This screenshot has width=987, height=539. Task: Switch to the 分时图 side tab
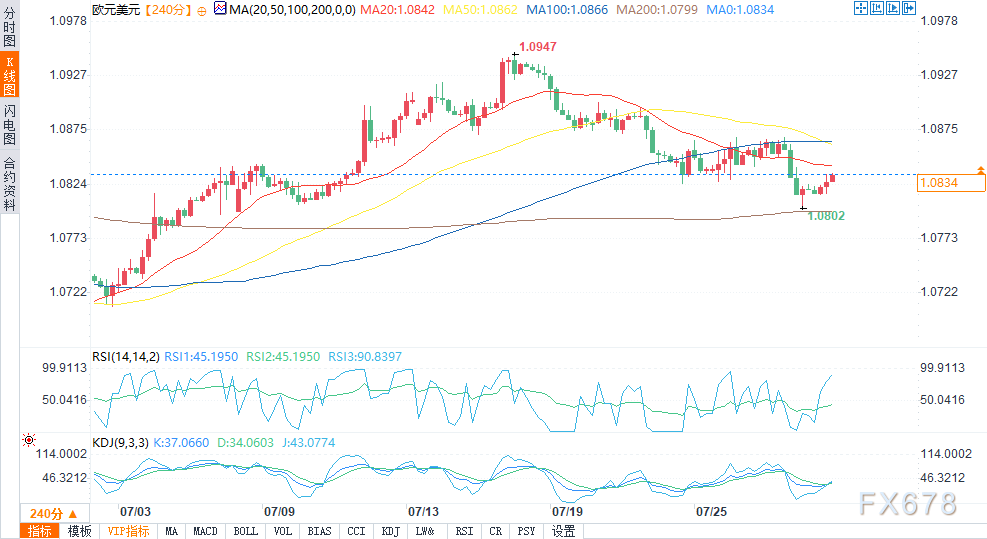[x=9, y=25]
